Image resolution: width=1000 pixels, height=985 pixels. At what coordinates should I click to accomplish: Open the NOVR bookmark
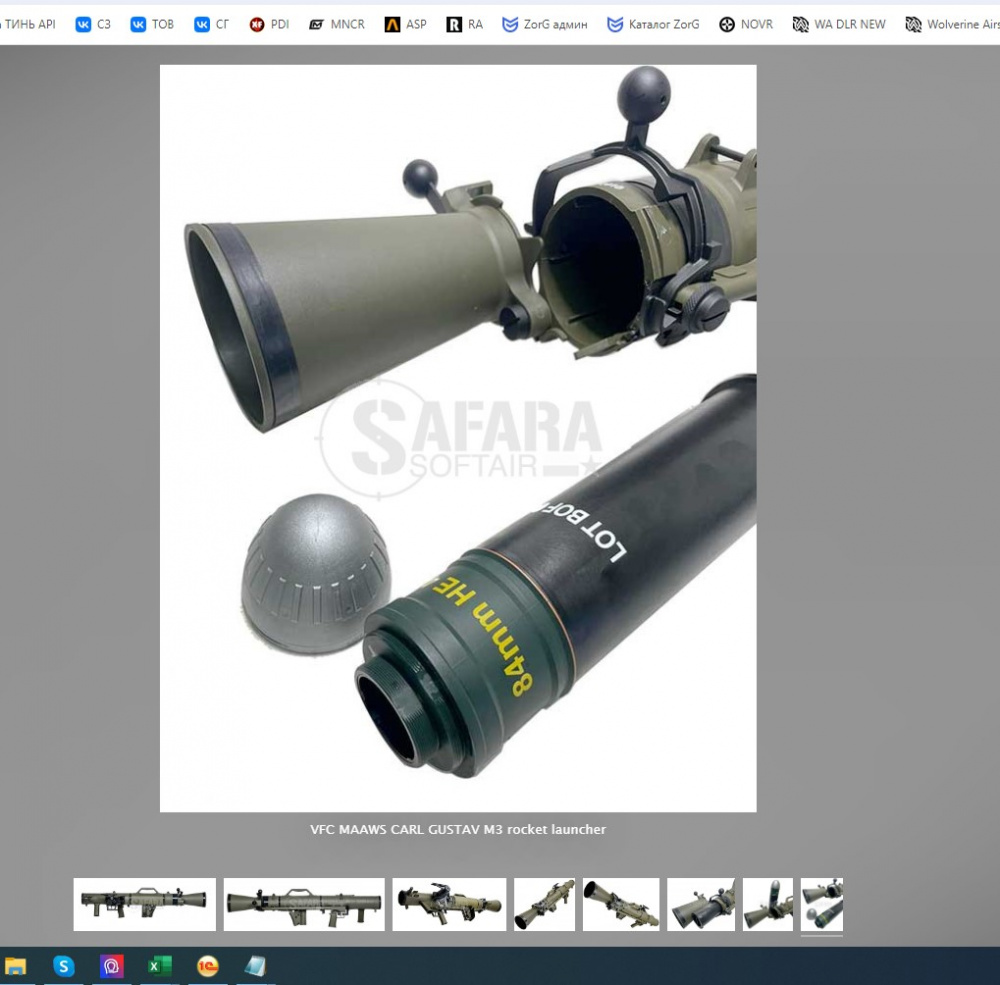pyautogui.click(x=746, y=24)
